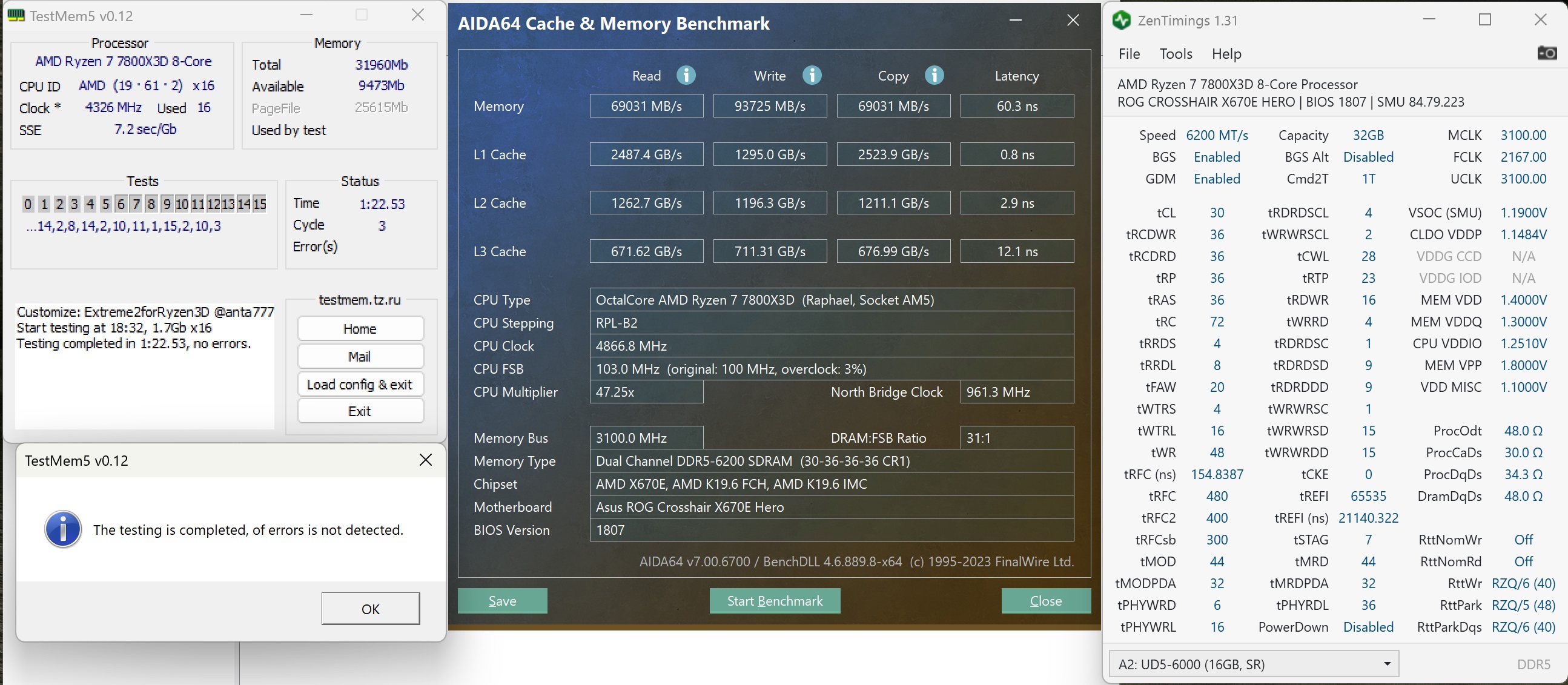Click Load config & exit button

tap(360, 385)
